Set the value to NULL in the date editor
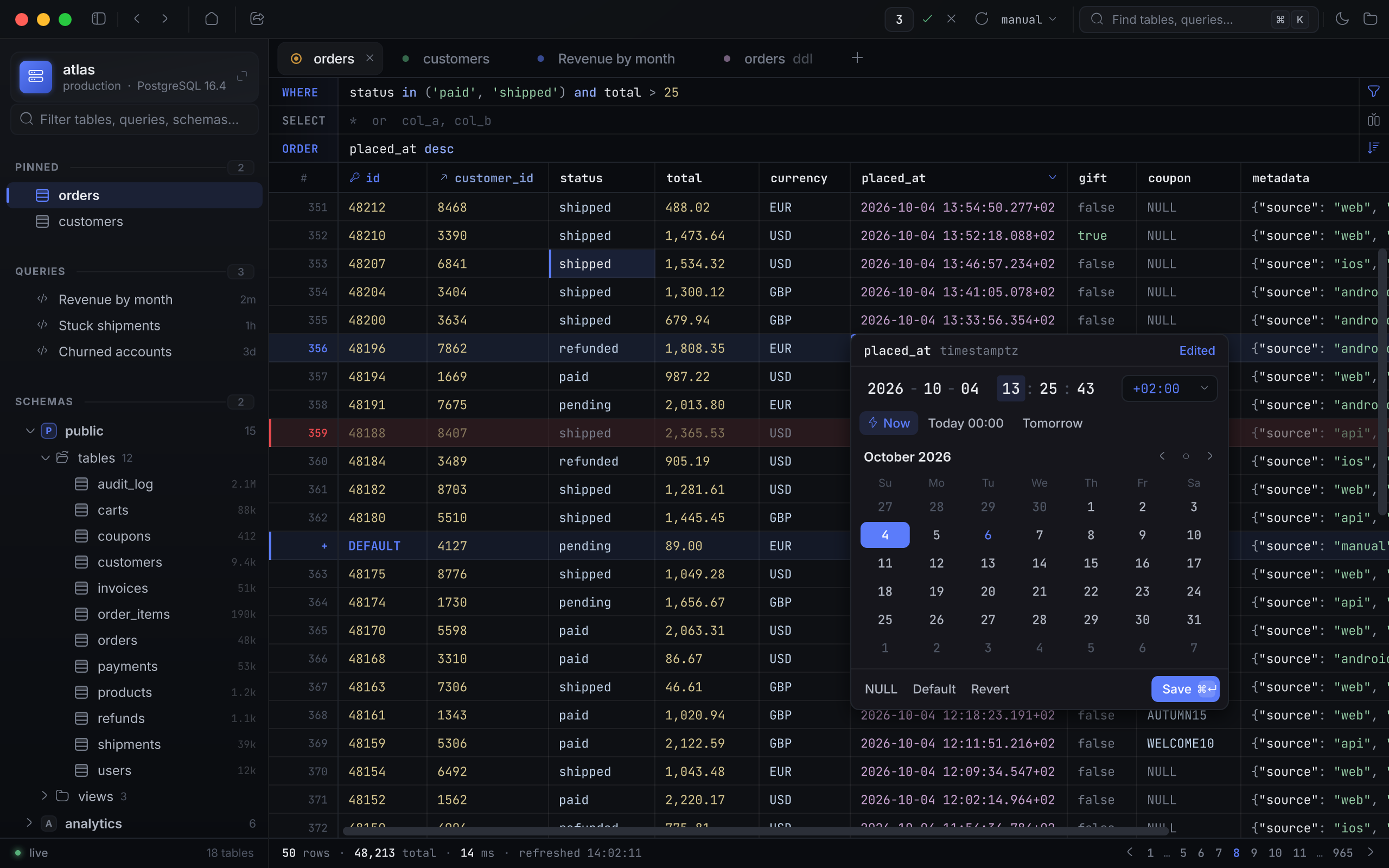 point(881,688)
